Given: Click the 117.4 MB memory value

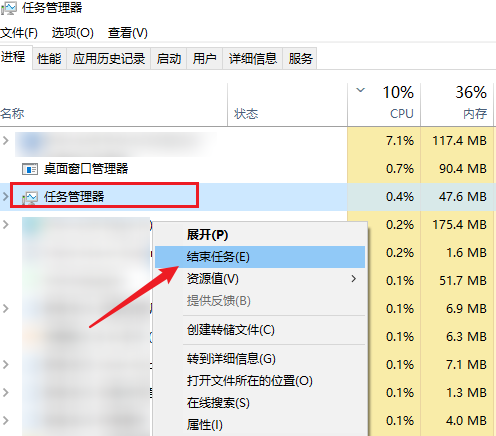Looking at the screenshot, I should 459,140.
